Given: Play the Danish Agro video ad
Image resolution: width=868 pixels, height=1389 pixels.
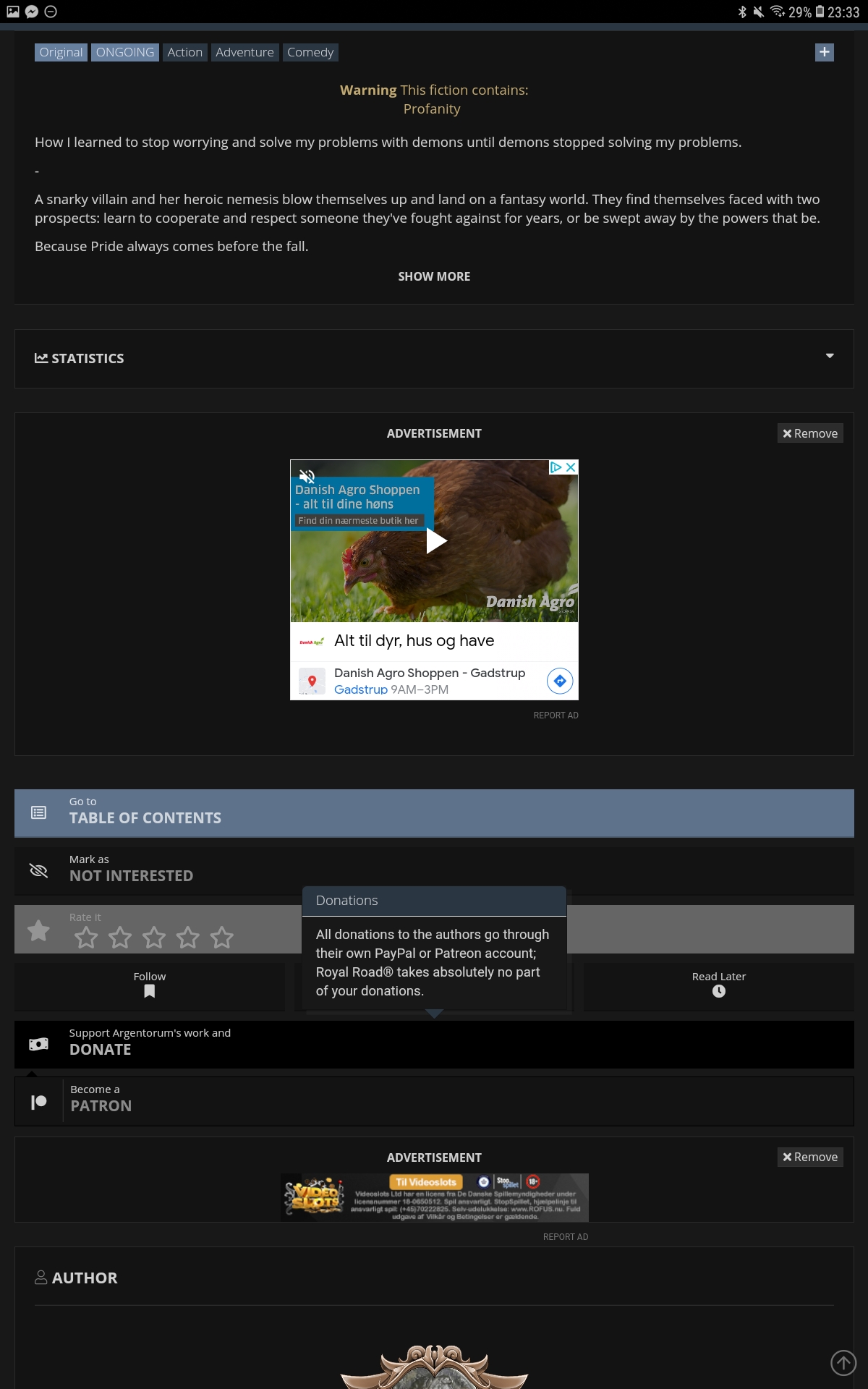Looking at the screenshot, I should click(x=435, y=541).
